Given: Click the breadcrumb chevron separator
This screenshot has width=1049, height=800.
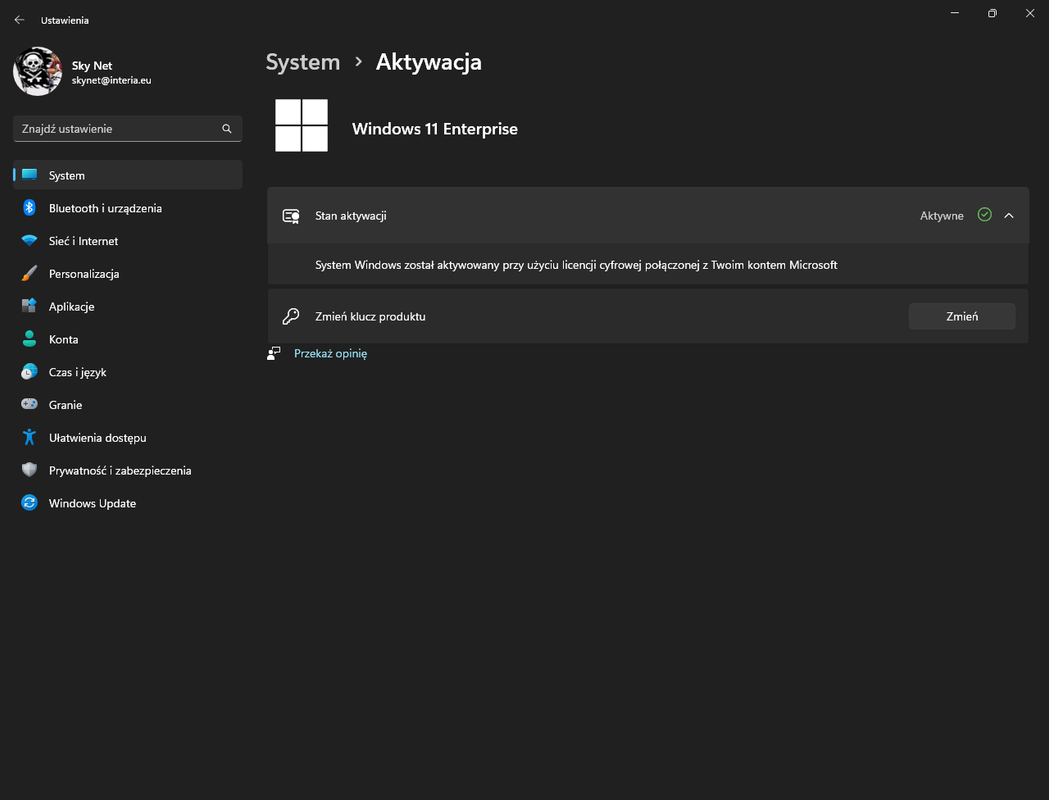Looking at the screenshot, I should pos(359,62).
